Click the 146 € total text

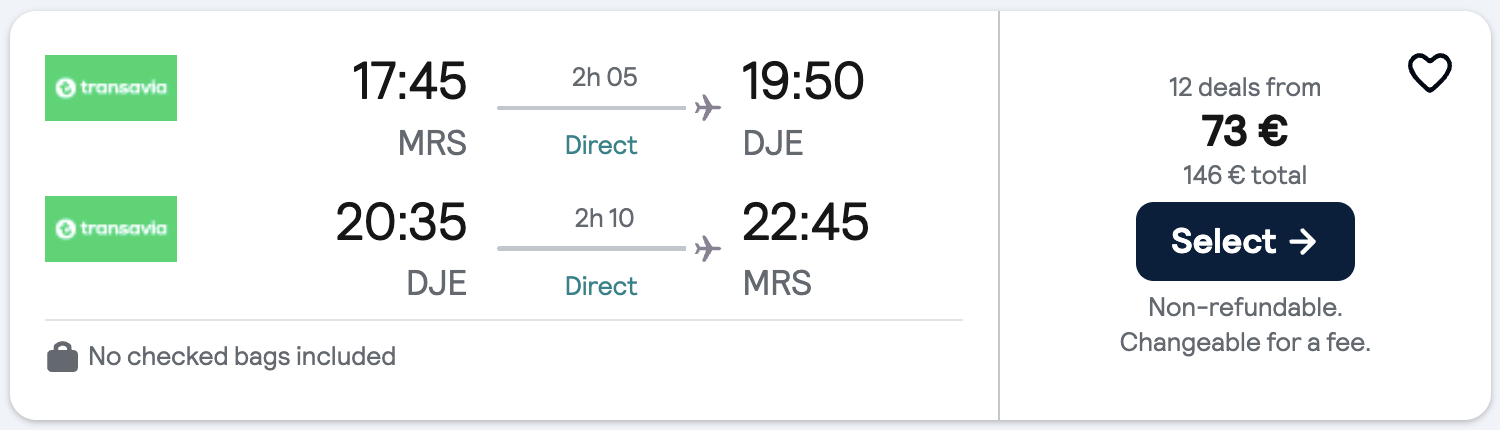[1244, 176]
